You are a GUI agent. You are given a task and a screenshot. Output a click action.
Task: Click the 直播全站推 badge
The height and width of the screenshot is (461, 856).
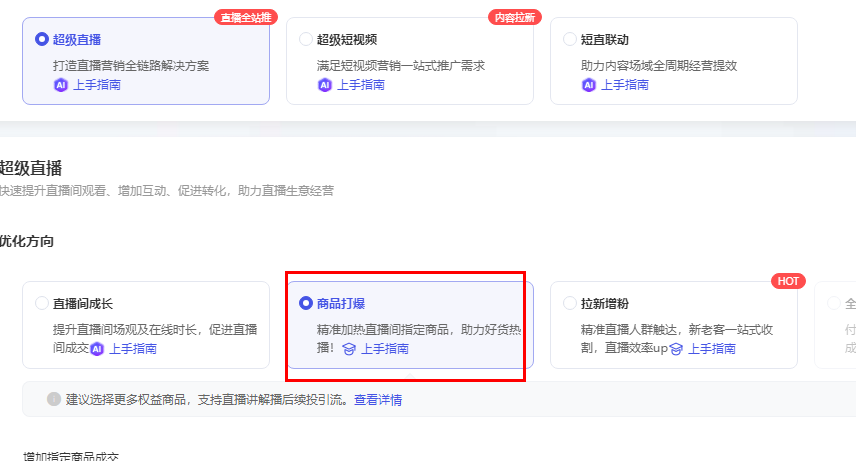[244, 17]
